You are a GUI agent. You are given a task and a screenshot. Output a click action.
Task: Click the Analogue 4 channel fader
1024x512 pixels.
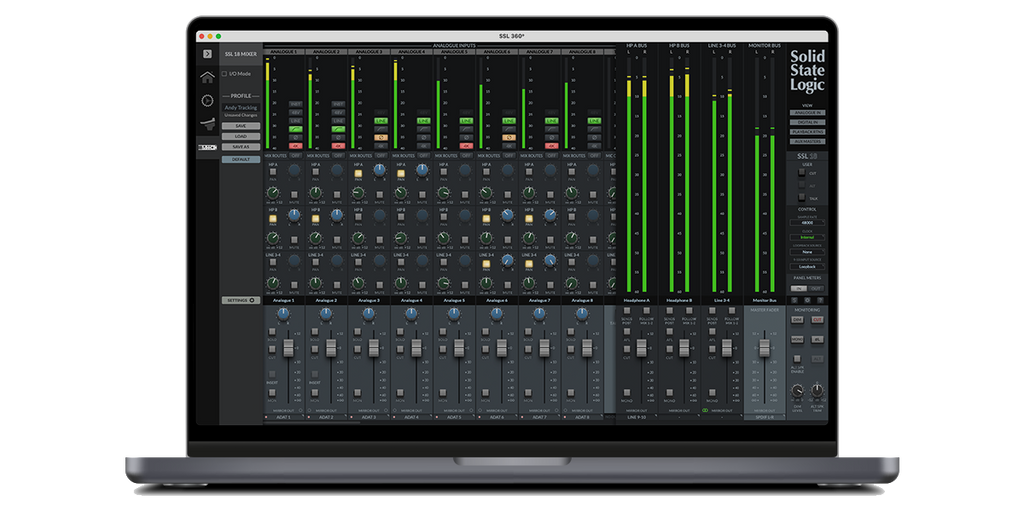pos(416,348)
